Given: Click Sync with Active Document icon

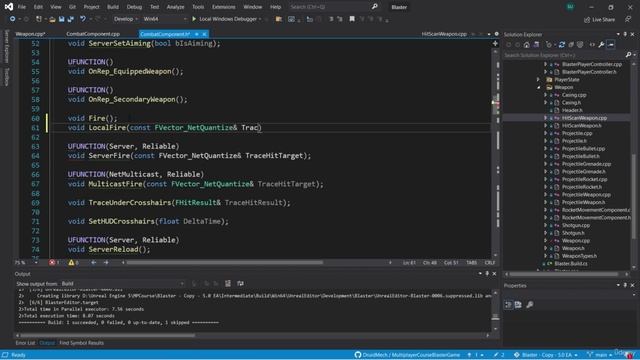Looking at the screenshot, I should 562,45.
